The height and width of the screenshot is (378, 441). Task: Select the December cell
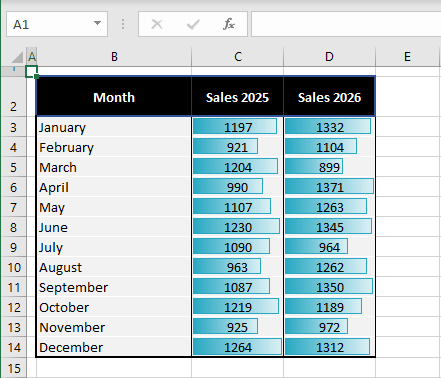point(114,347)
